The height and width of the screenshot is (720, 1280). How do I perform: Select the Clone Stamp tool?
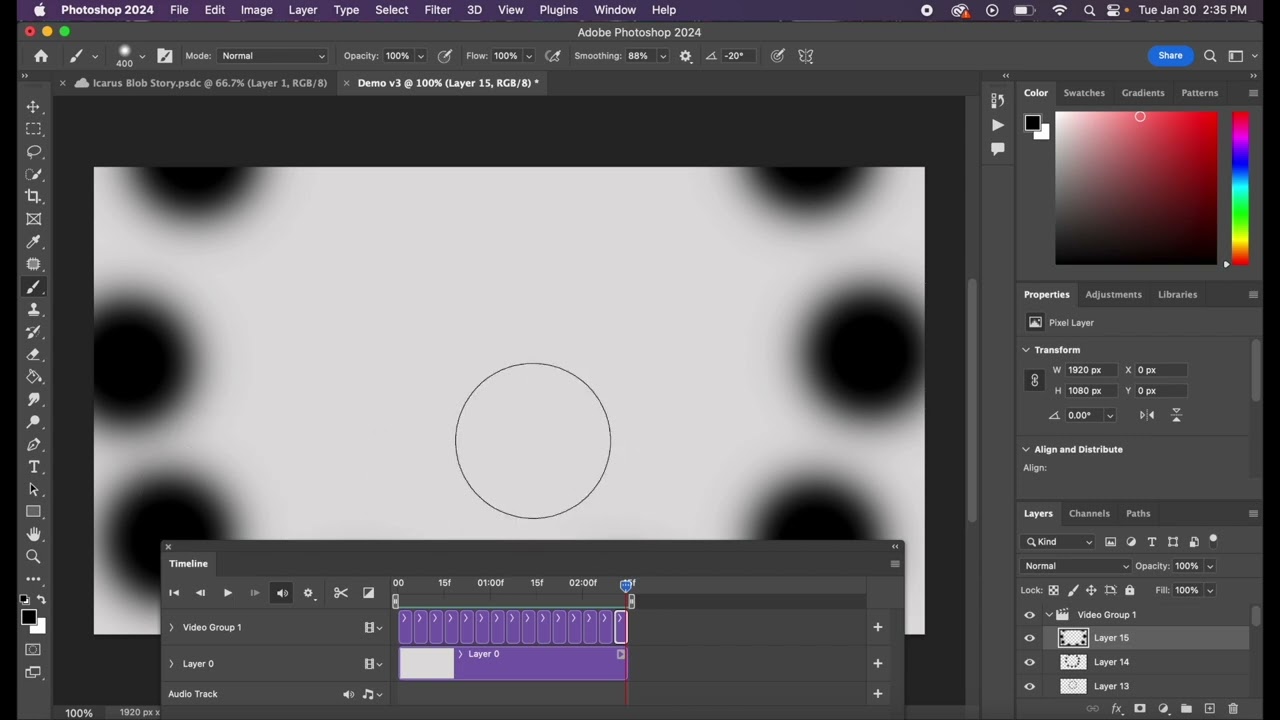pyautogui.click(x=34, y=310)
